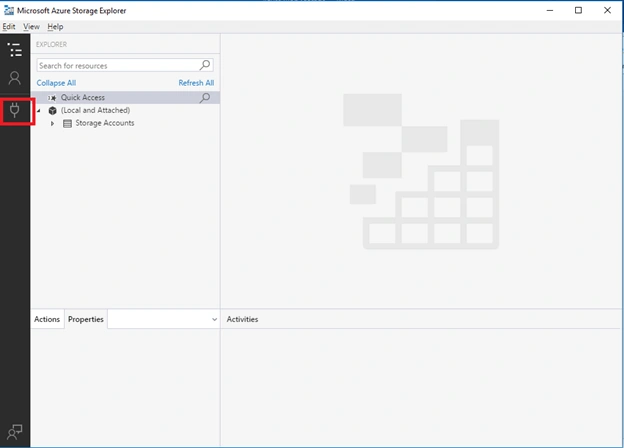The height and width of the screenshot is (448, 624).
Task: Open the Explorer tree view icon in sidebar
Action: pos(15,50)
